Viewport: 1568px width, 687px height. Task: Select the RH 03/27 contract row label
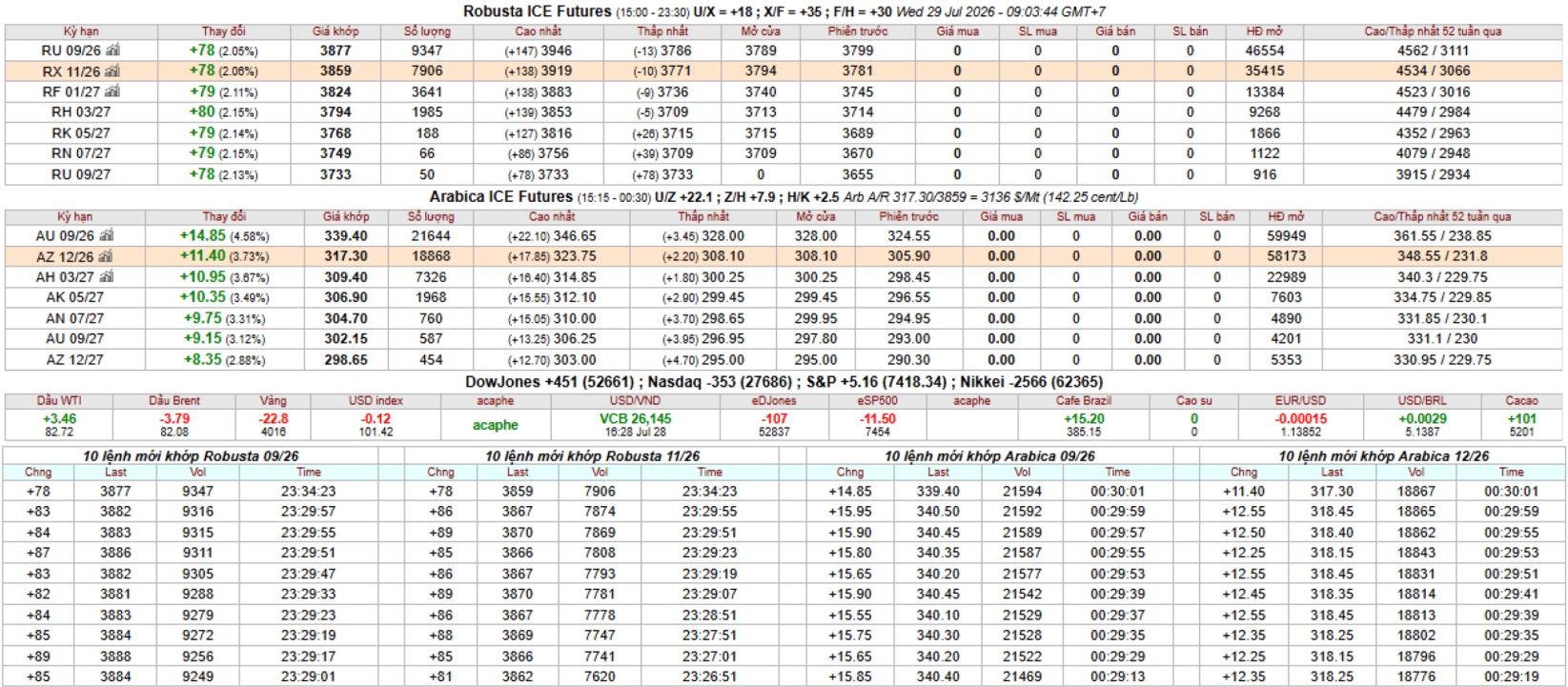coord(81,112)
